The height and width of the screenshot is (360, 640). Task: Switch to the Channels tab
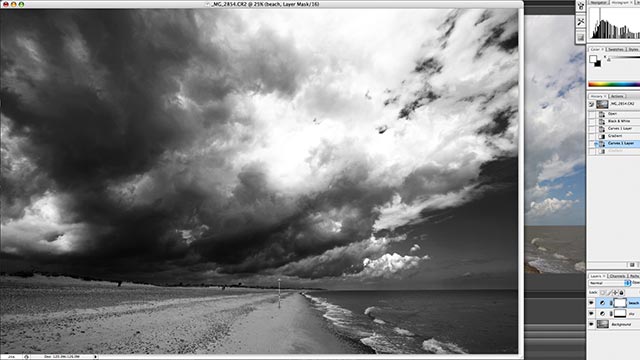click(617, 276)
